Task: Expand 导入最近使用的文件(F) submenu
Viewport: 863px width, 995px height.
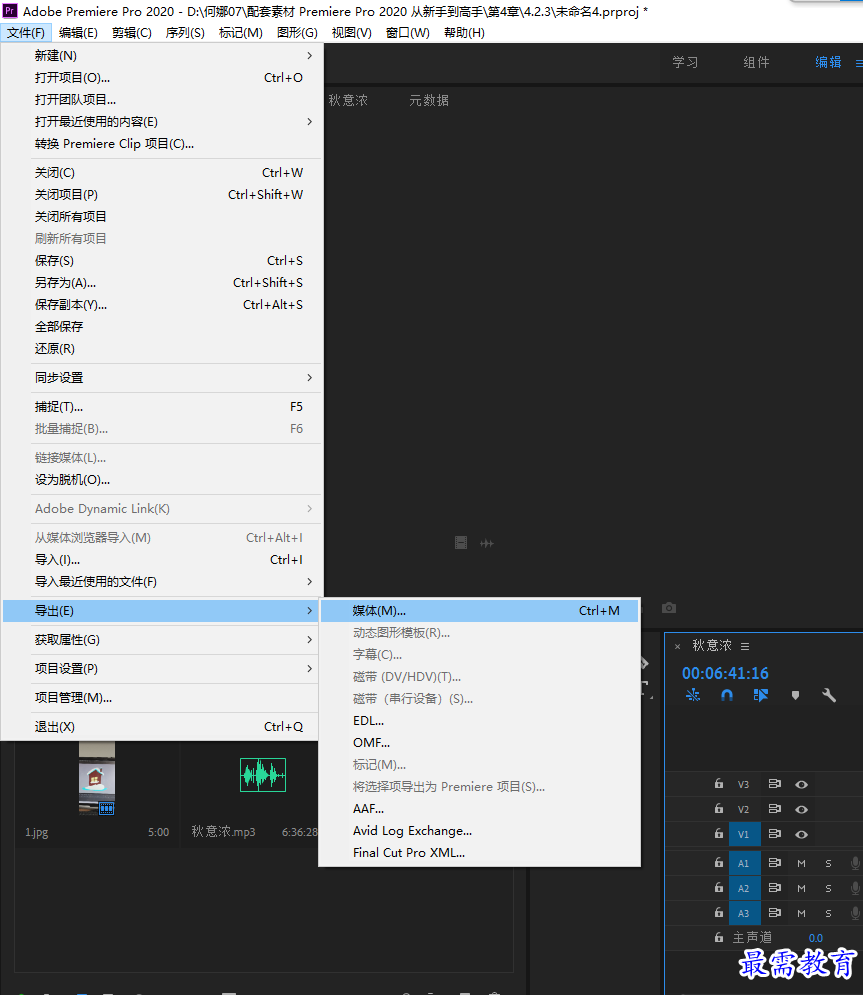Action: point(162,582)
